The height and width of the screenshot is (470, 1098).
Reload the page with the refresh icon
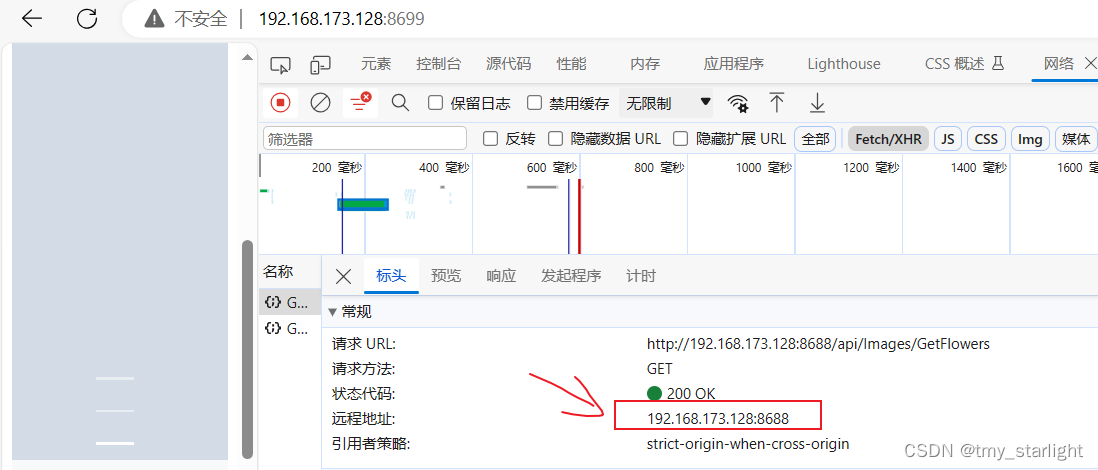87,19
